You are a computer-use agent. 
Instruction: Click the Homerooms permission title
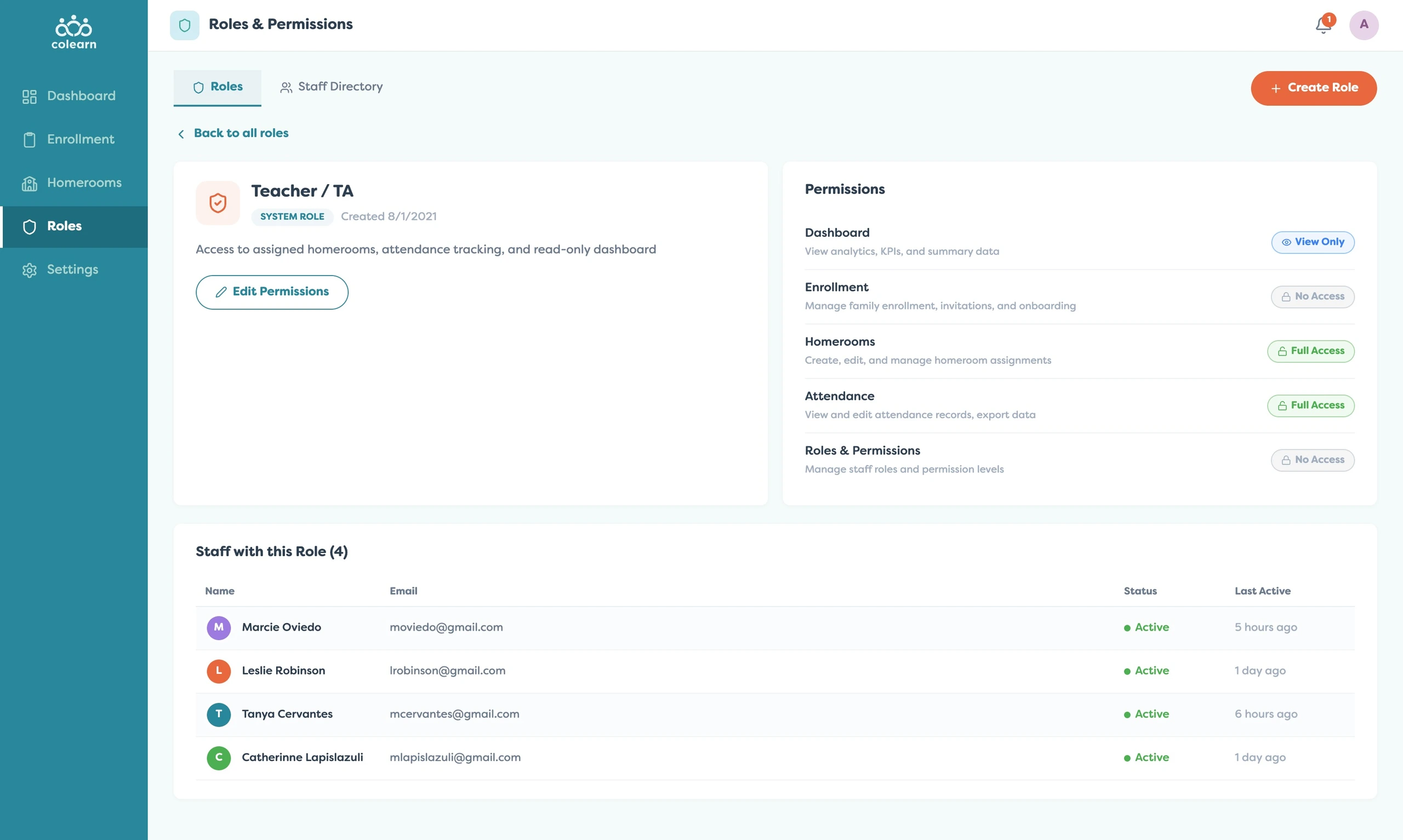click(x=839, y=342)
